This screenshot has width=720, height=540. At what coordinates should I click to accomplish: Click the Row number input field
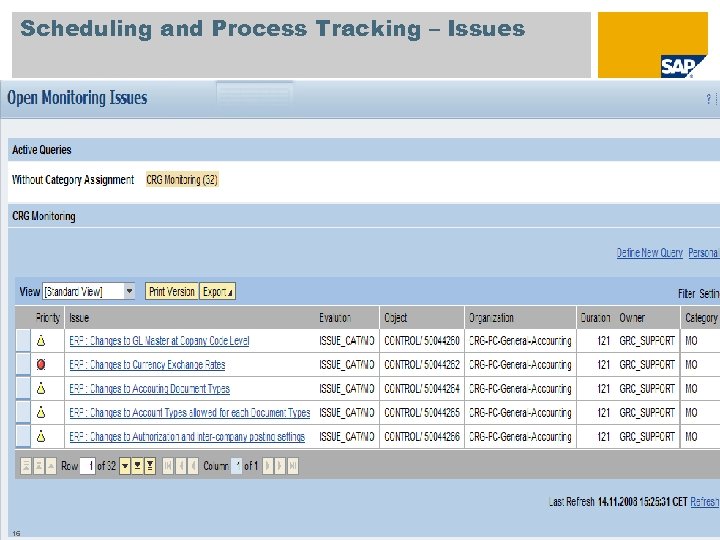[x=87, y=466]
